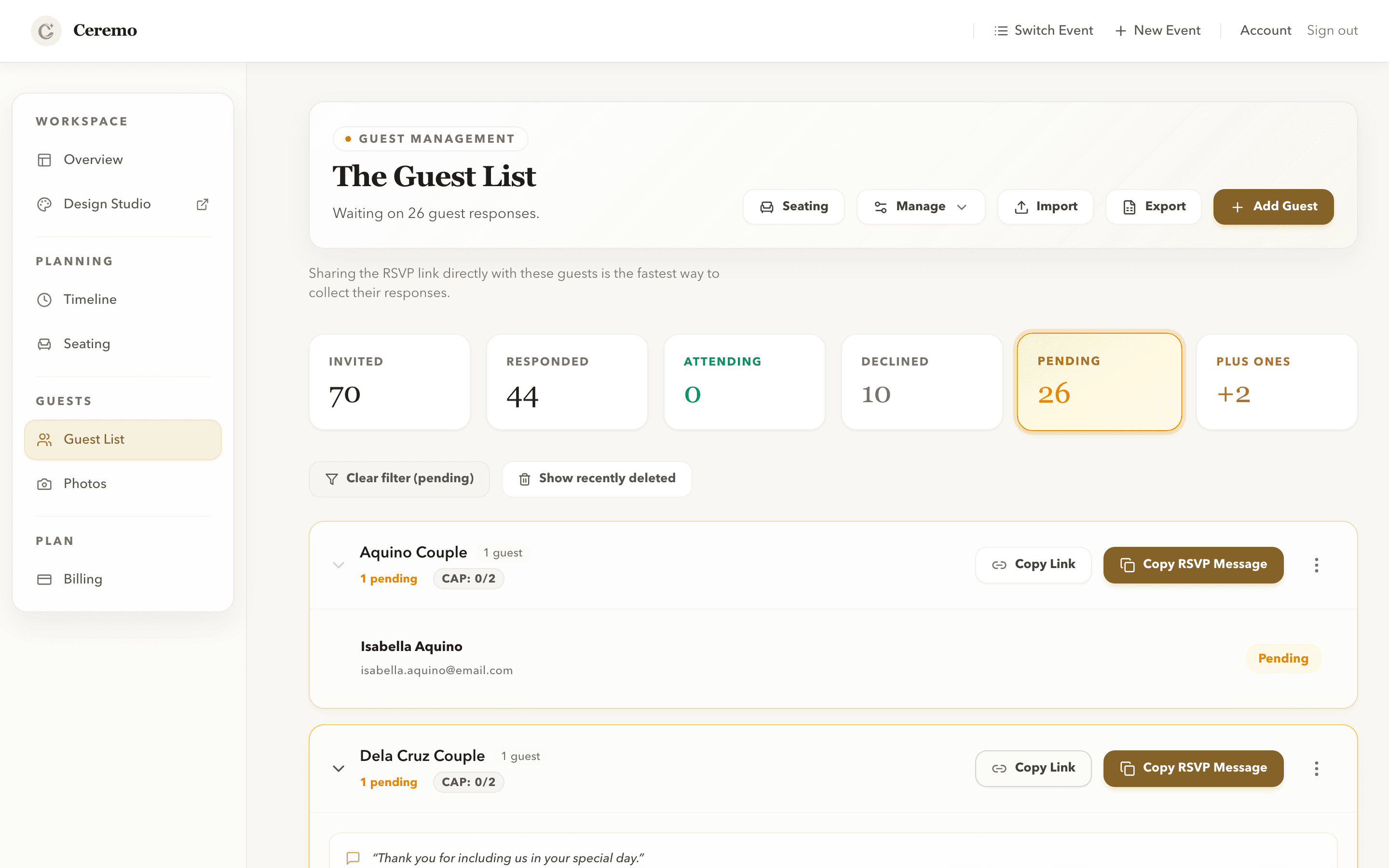Image resolution: width=1389 pixels, height=868 pixels.
Task: Open the Account link
Action: [x=1266, y=30]
